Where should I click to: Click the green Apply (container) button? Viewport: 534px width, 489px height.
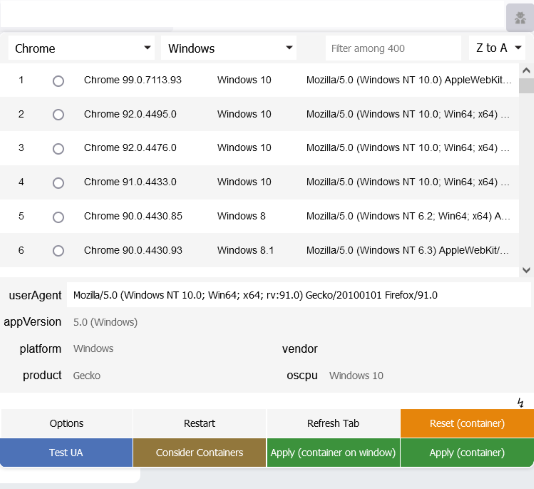click(x=467, y=452)
